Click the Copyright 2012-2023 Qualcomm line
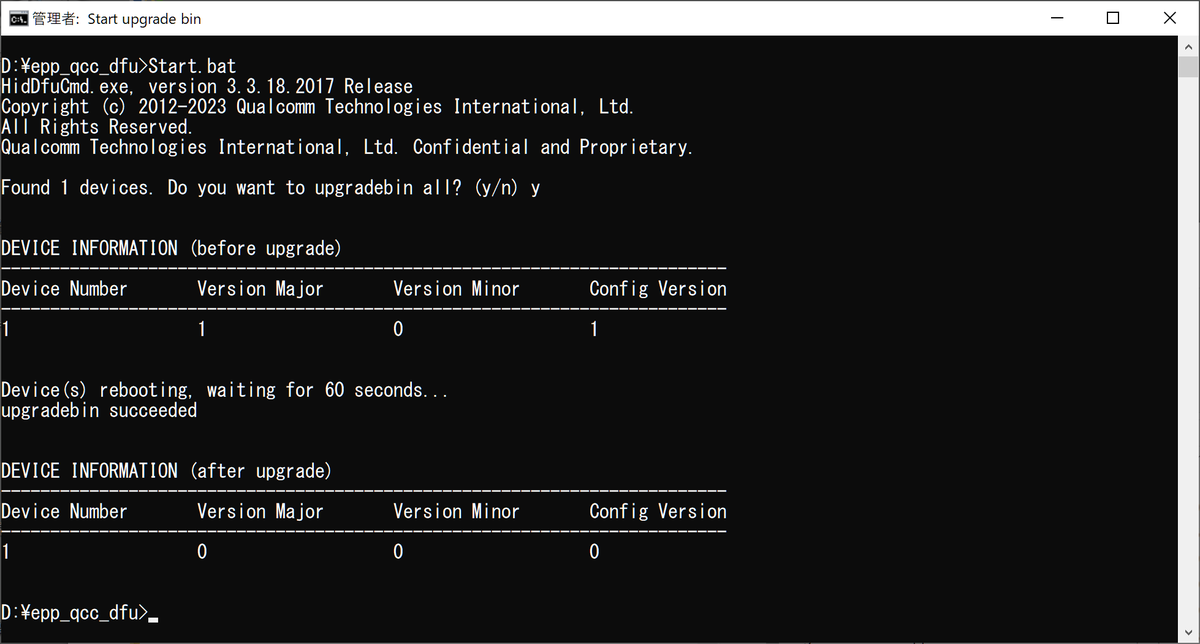1200x644 pixels. [318, 107]
